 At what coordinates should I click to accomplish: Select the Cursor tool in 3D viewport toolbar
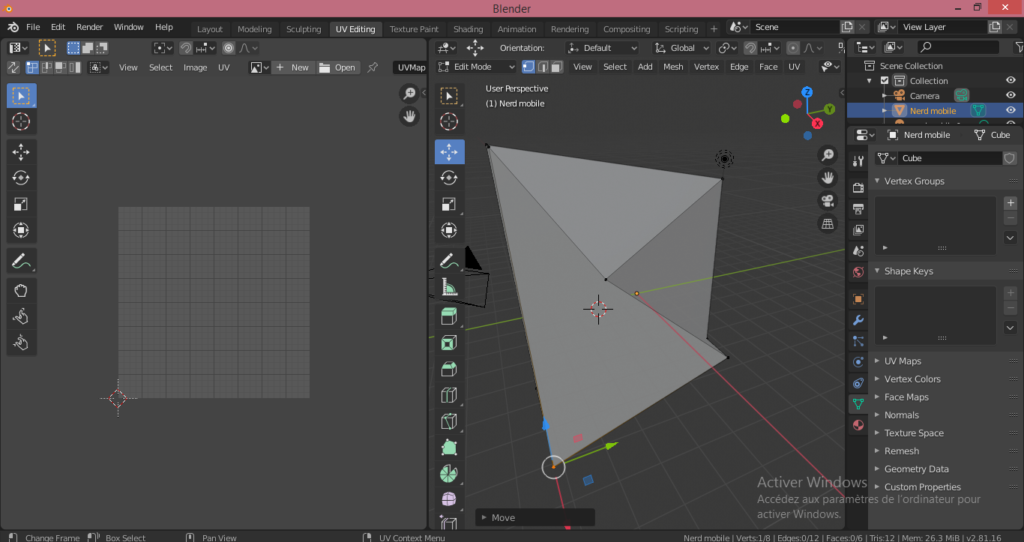pos(449,121)
